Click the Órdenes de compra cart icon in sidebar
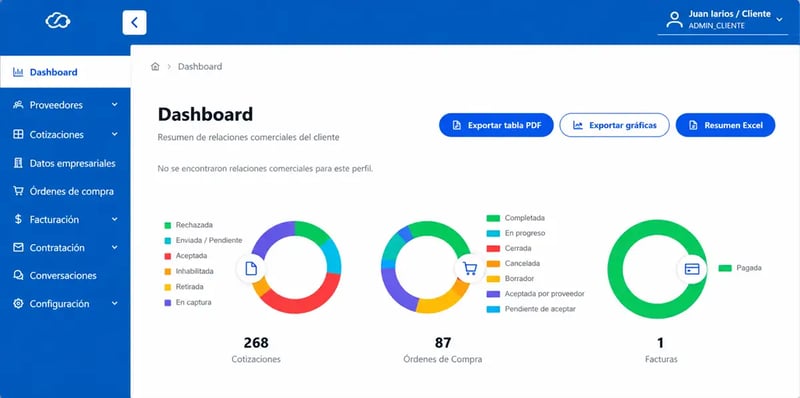 (18, 191)
